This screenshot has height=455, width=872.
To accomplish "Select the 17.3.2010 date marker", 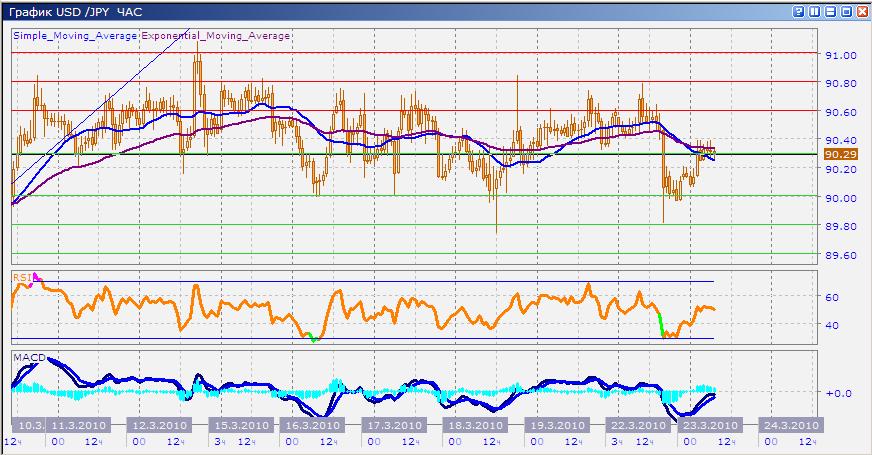I will click(x=394, y=426).
